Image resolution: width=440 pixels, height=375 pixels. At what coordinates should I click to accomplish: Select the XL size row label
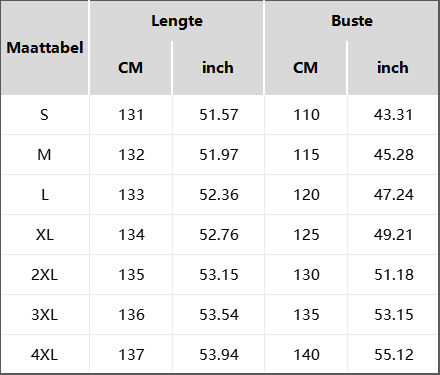(44, 235)
